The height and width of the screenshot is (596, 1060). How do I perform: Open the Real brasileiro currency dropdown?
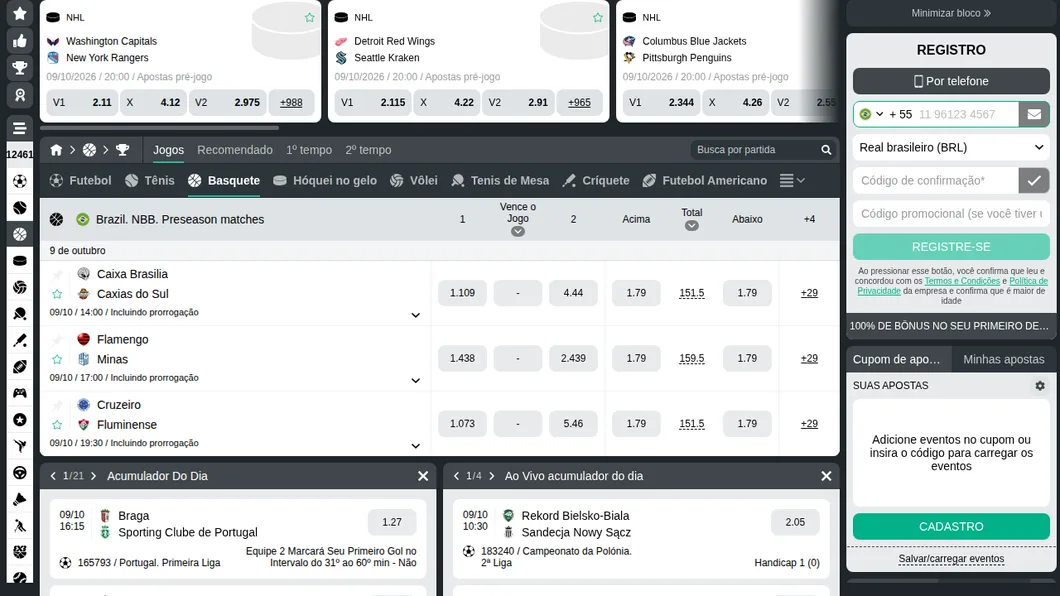[x=951, y=147]
